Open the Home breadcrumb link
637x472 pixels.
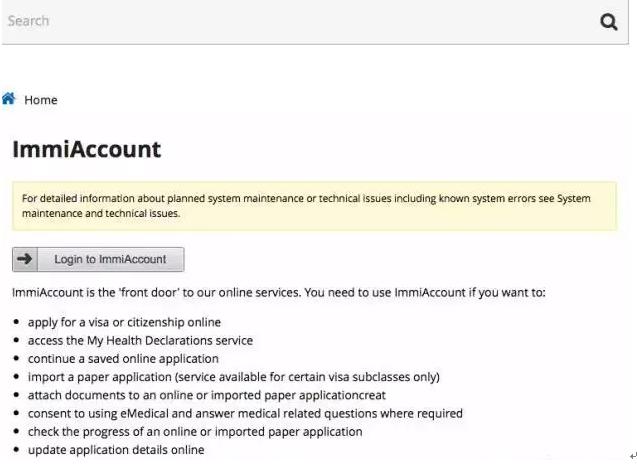coord(41,100)
